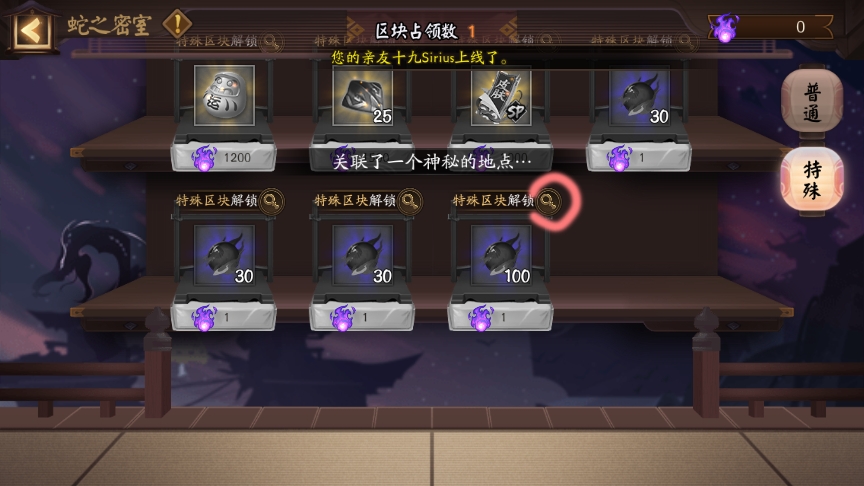The height and width of the screenshot is (486, 864).
Task: Select the top-row helmet item labeled 30
Action: [x=639, y=95]
